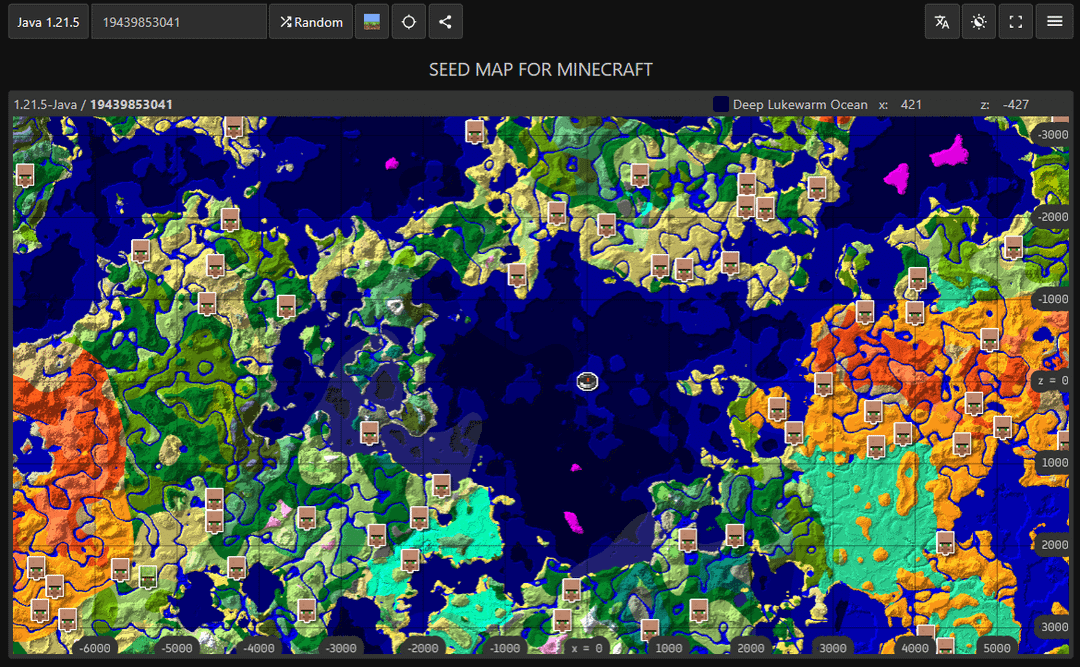
Task: Click the z coordinate value -427
Action: tap(1017, 104)
